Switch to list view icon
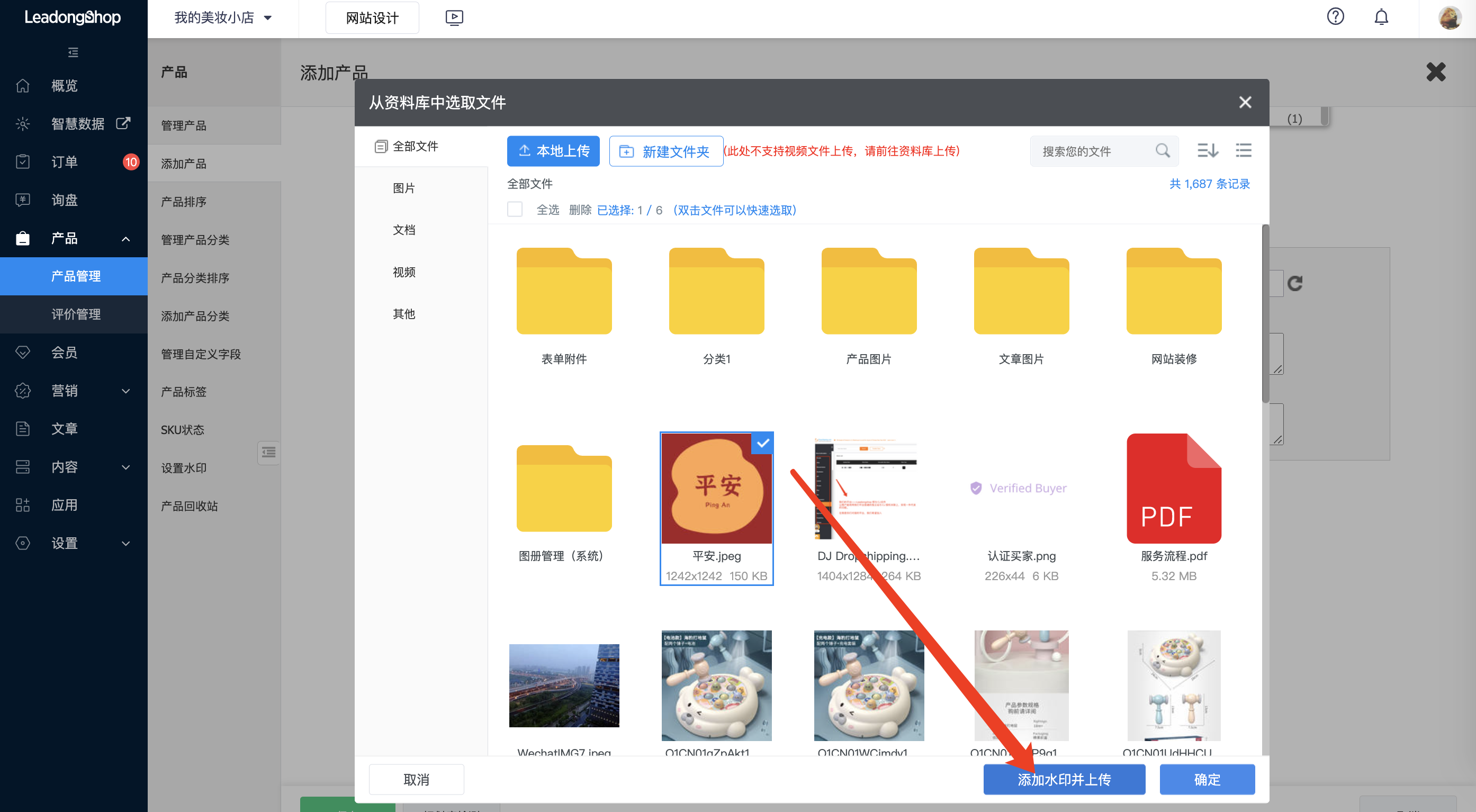The width and height of the screenshot is (1476, 812). click(1244, 151)
